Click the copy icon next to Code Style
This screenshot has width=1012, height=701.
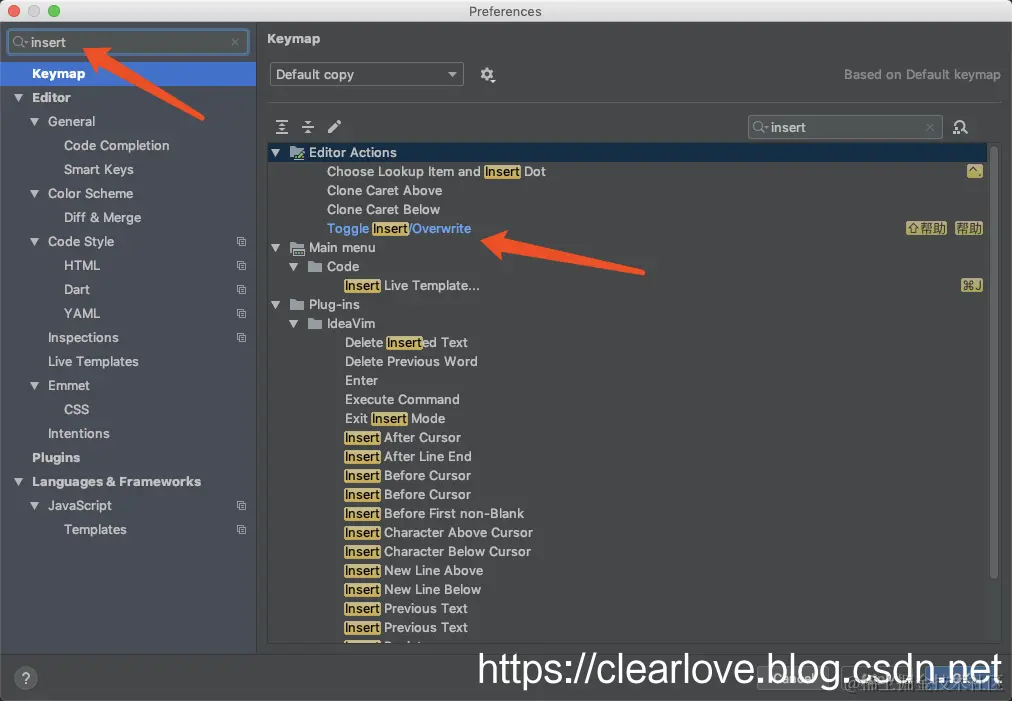[241, 242]
